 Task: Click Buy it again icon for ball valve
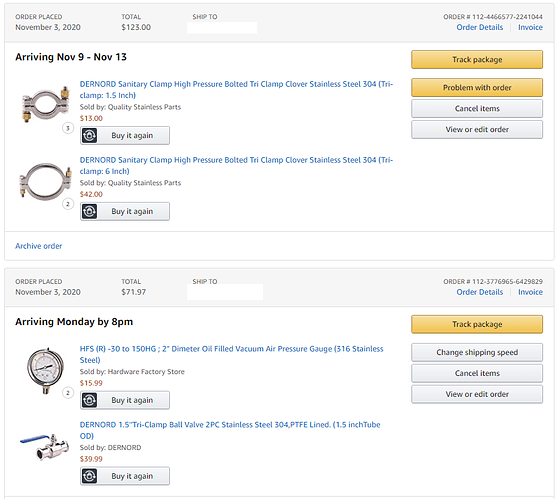[x=89, y=476]
